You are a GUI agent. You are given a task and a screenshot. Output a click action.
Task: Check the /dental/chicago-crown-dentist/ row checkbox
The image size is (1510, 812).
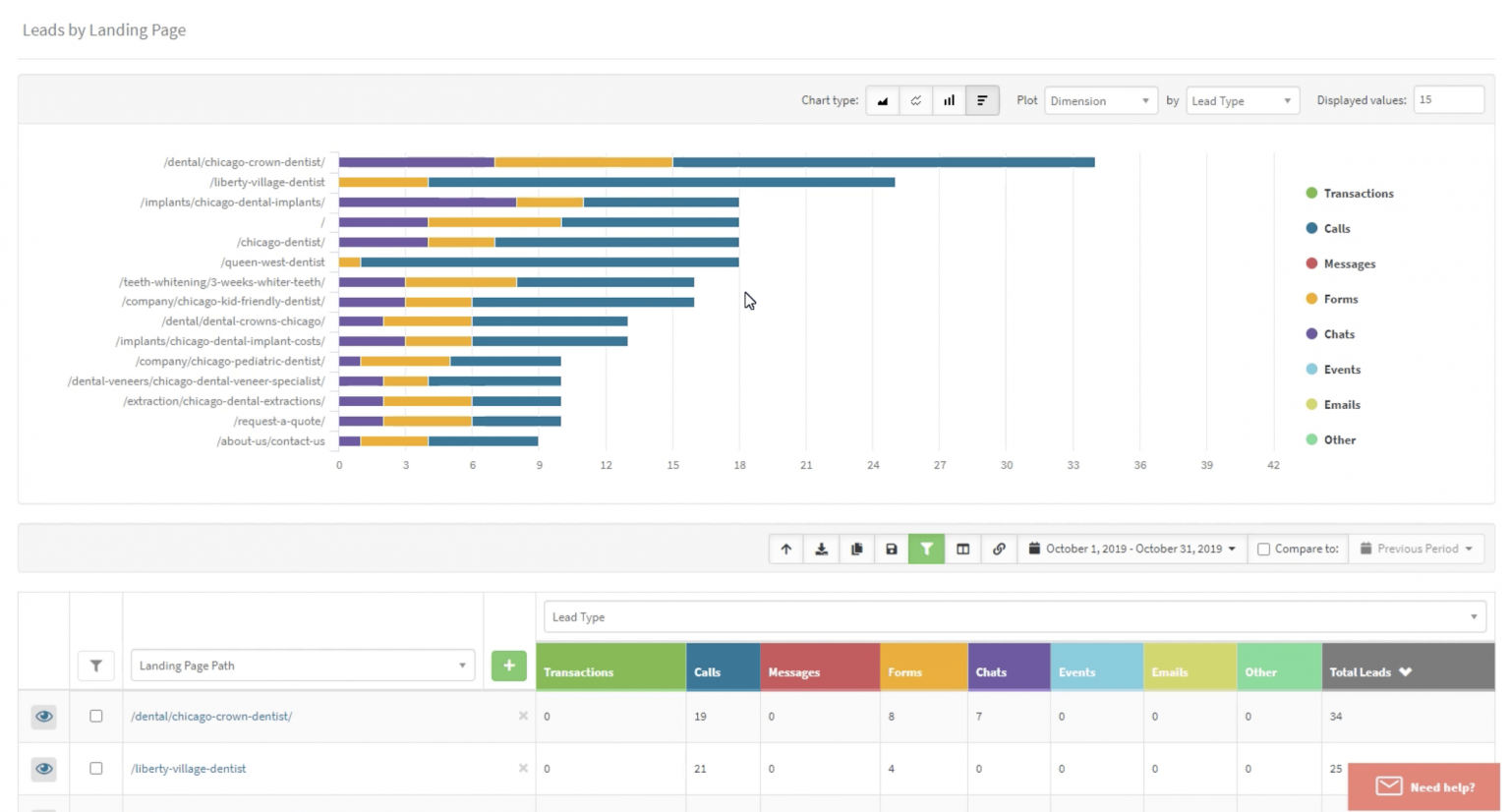[x=95, y=716]
